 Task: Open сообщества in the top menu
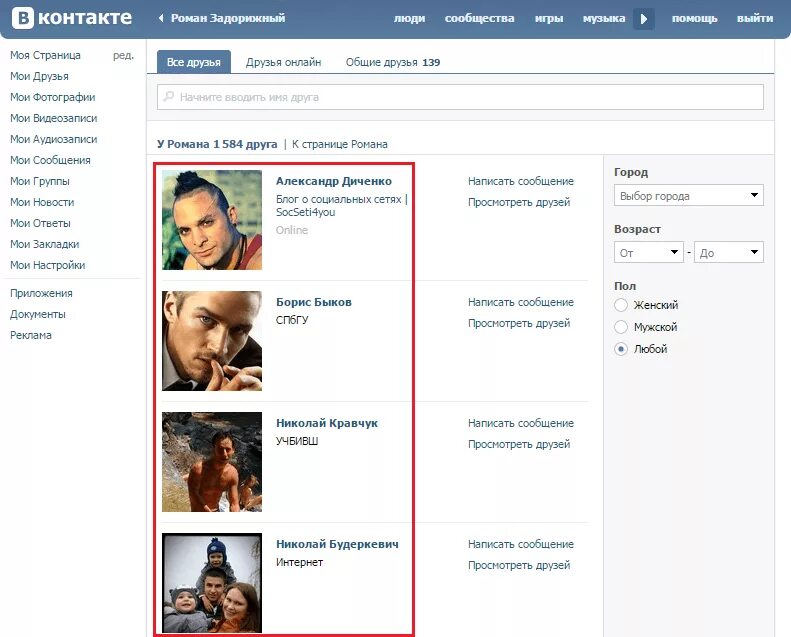tap(479, 19)
